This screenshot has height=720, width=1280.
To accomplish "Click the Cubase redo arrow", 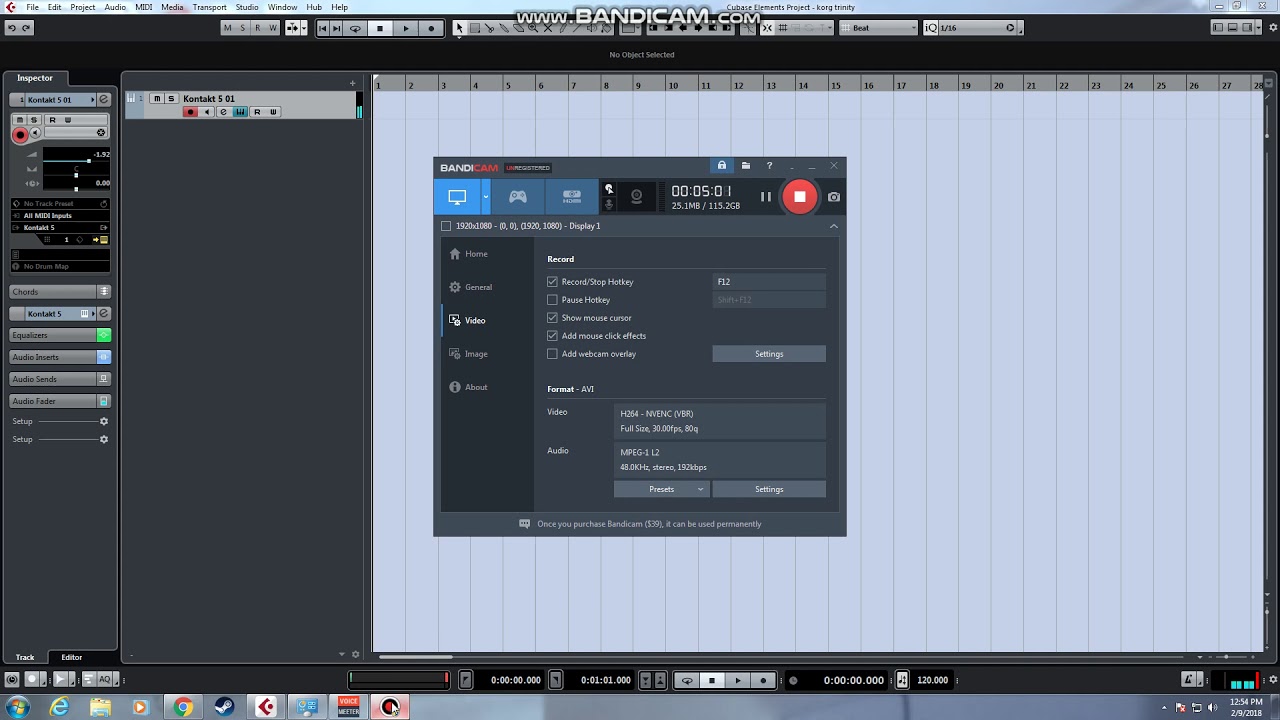I will 26,28.
